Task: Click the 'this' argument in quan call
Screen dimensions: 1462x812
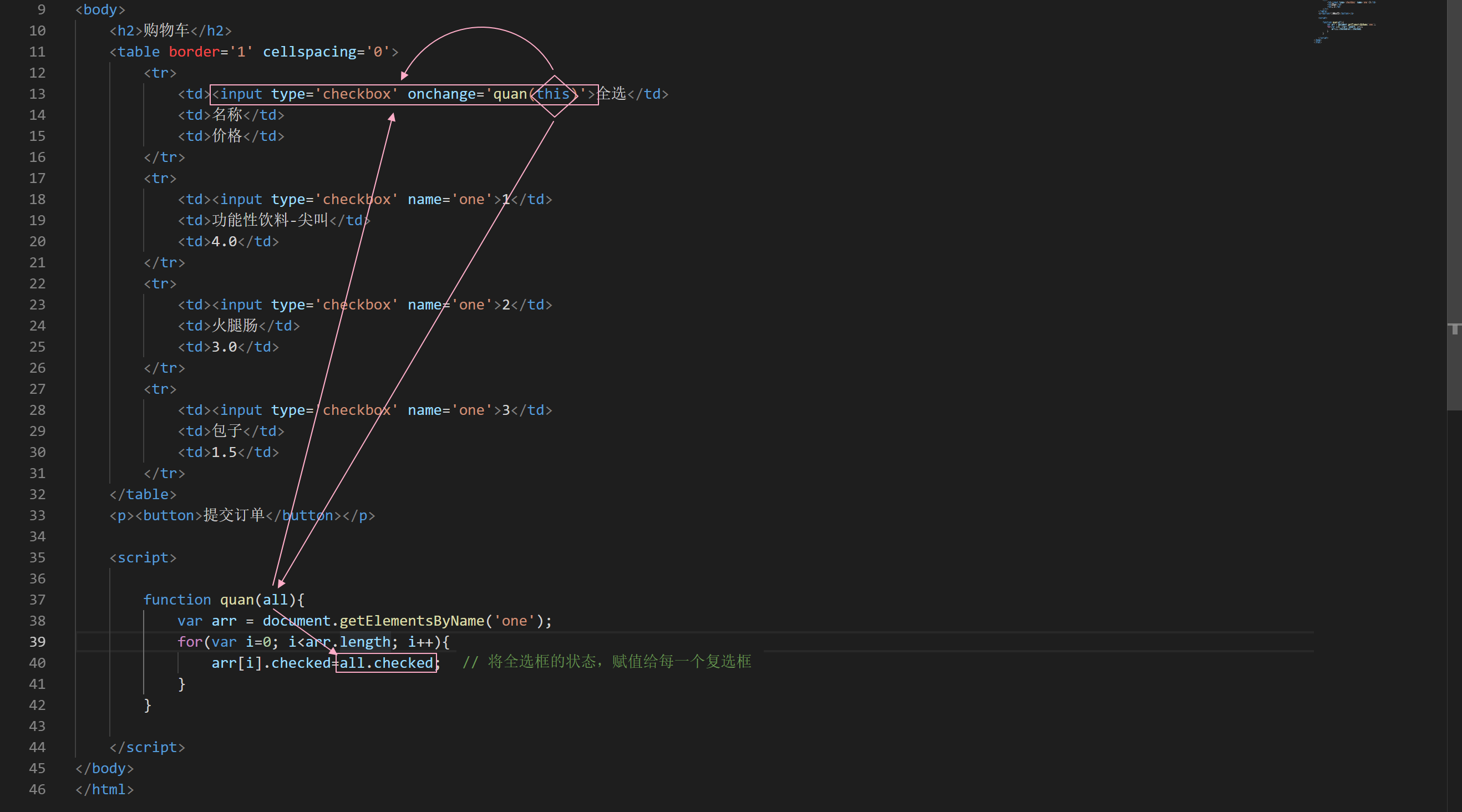Action: (x=553, y=94)
